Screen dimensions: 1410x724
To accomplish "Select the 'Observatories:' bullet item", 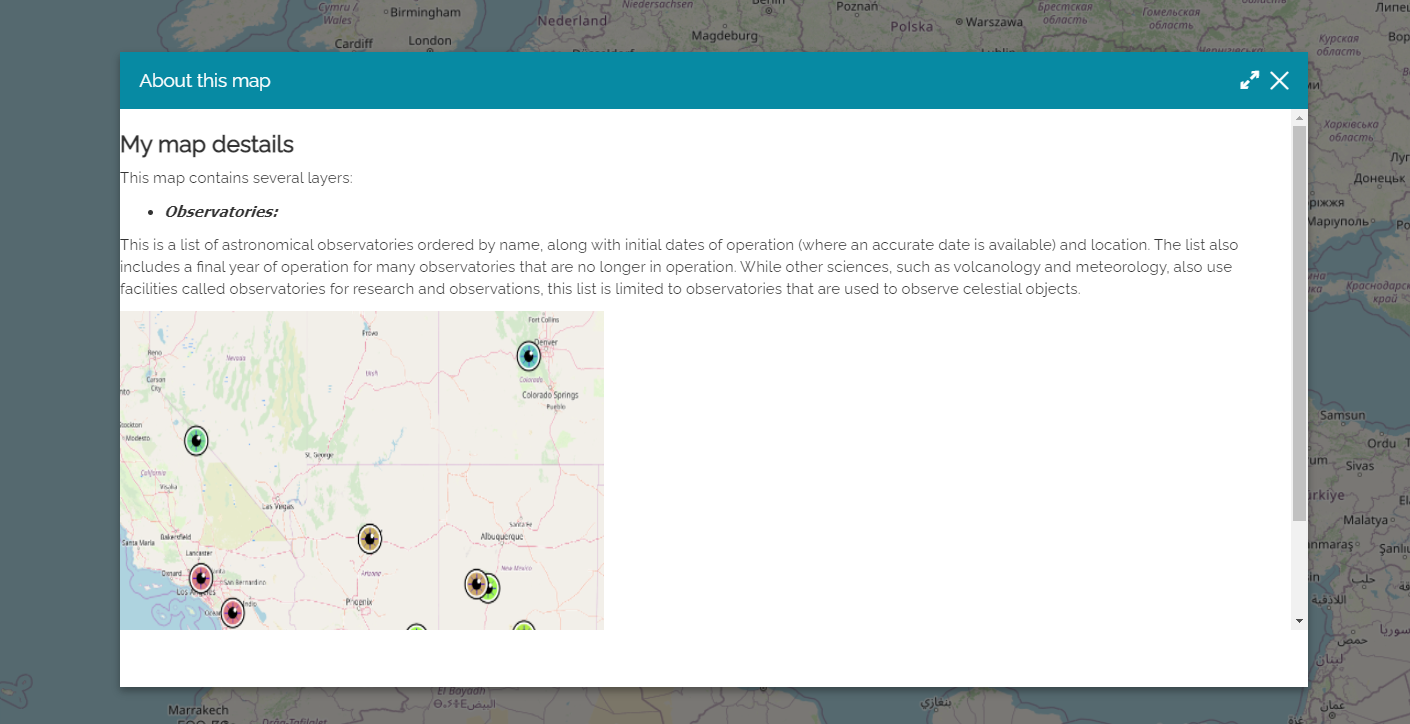I will click(221, 212).
